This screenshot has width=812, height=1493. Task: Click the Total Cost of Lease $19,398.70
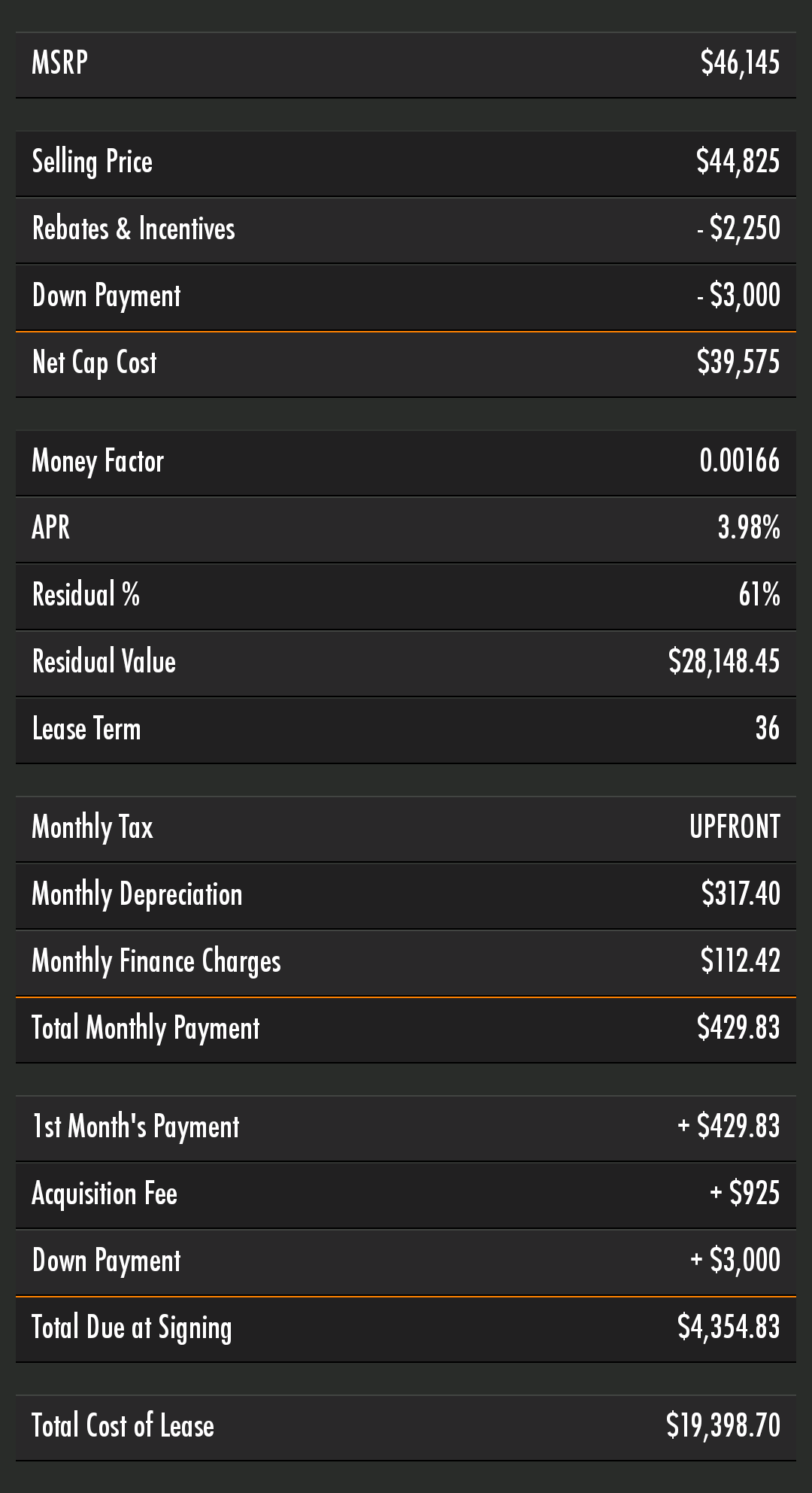(x=723, y=1426)
